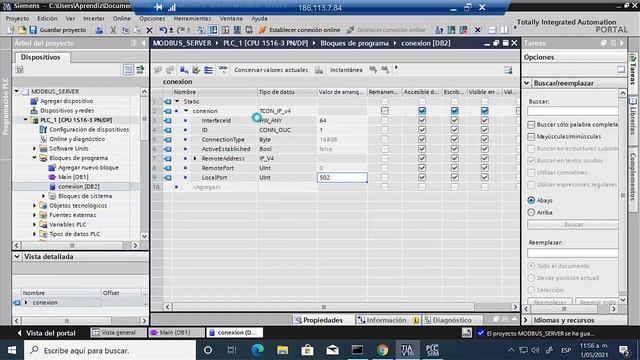Image resolution: width=640 pixels, height=360 pixels.
Task: Expand the RemoteAddress row
Action: [195, 158]
